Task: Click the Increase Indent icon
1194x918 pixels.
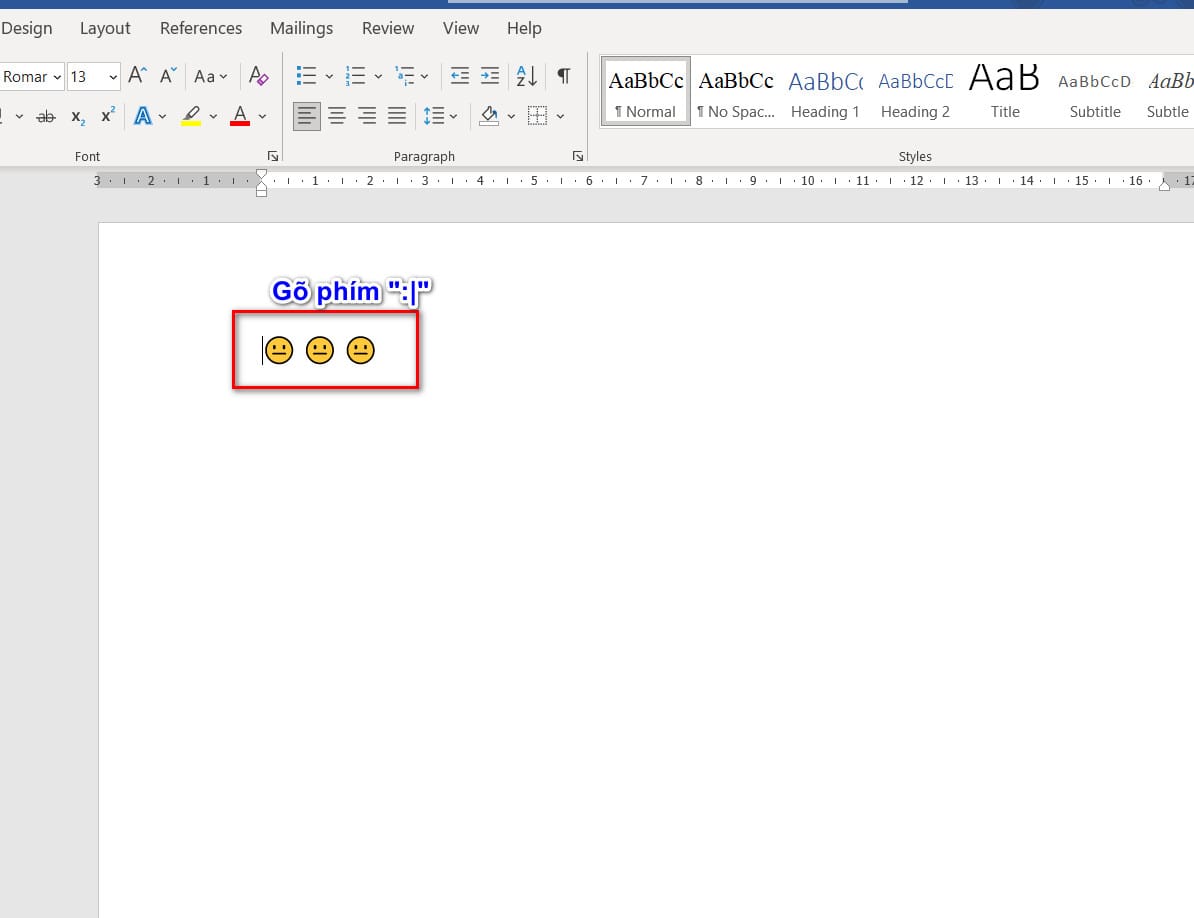Action: click(x=490, y=76)
